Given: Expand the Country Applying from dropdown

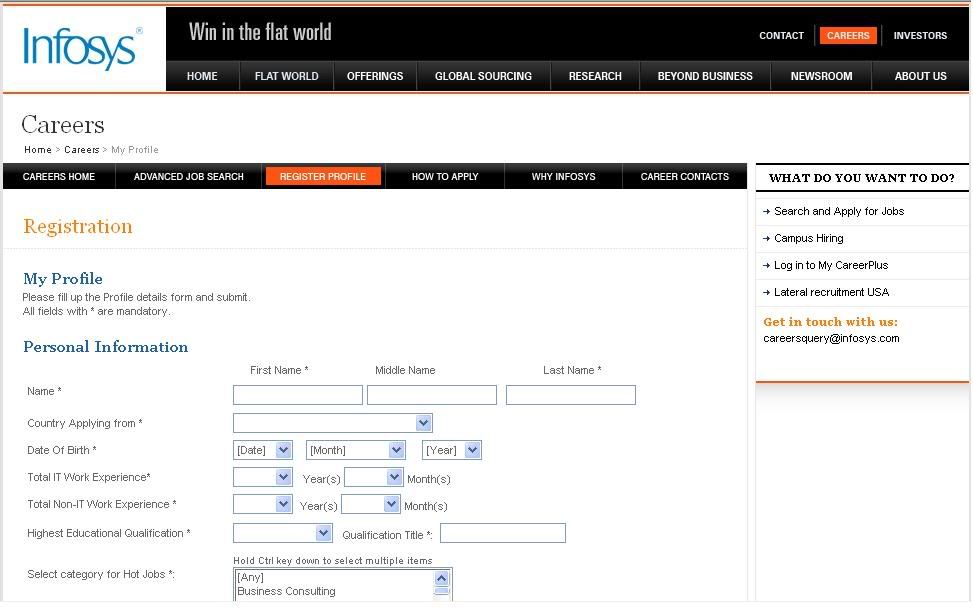Looking at the screenshot, I should point(333,423).
